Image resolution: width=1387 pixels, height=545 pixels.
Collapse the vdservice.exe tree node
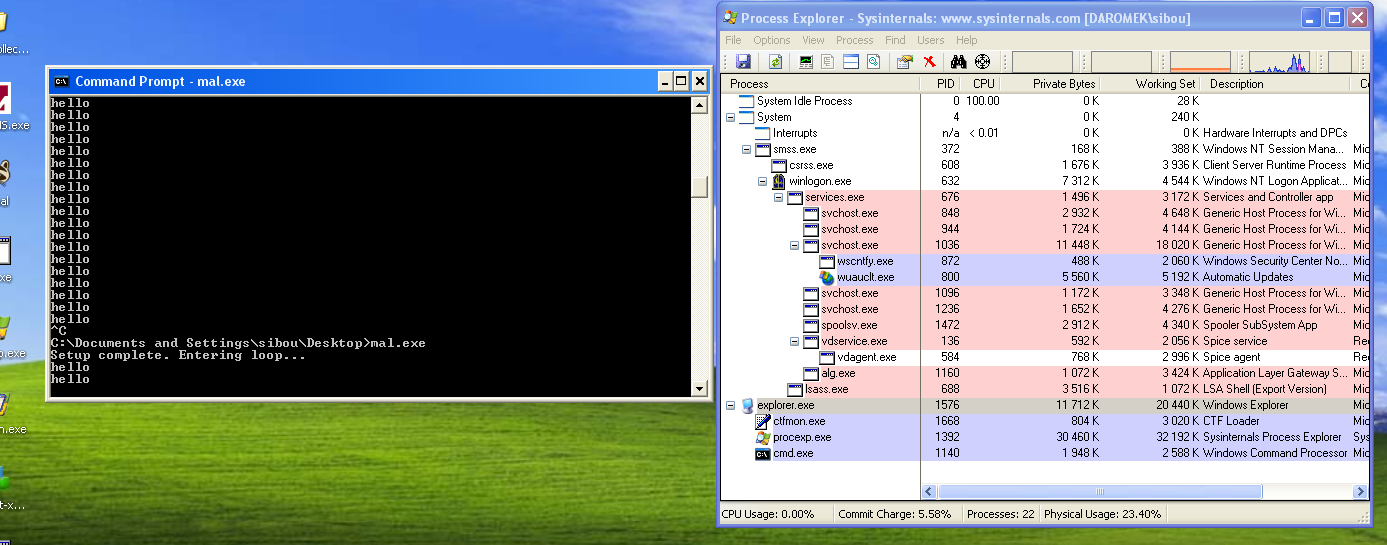794,341
